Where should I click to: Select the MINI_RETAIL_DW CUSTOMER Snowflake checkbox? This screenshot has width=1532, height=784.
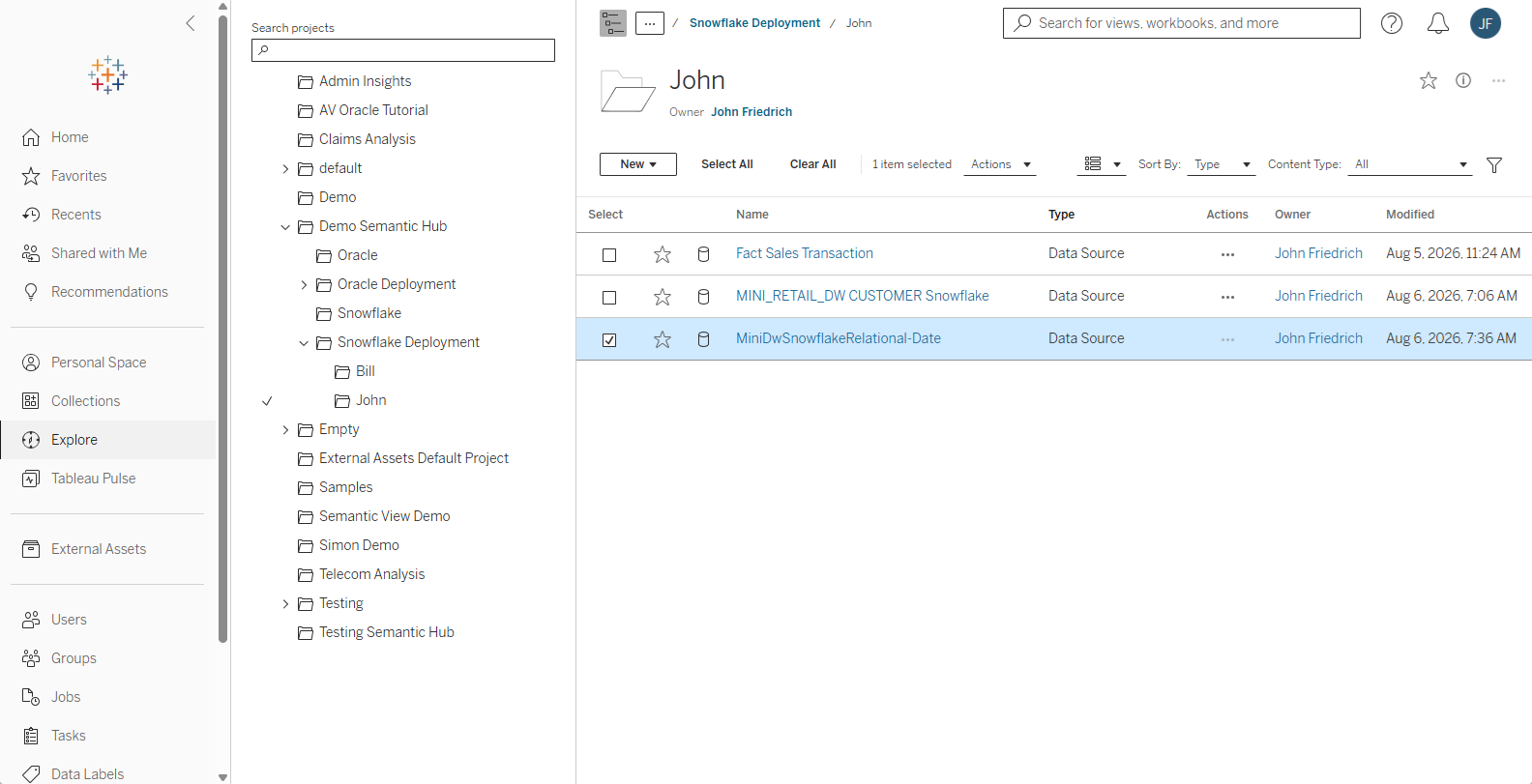[609, 298]
